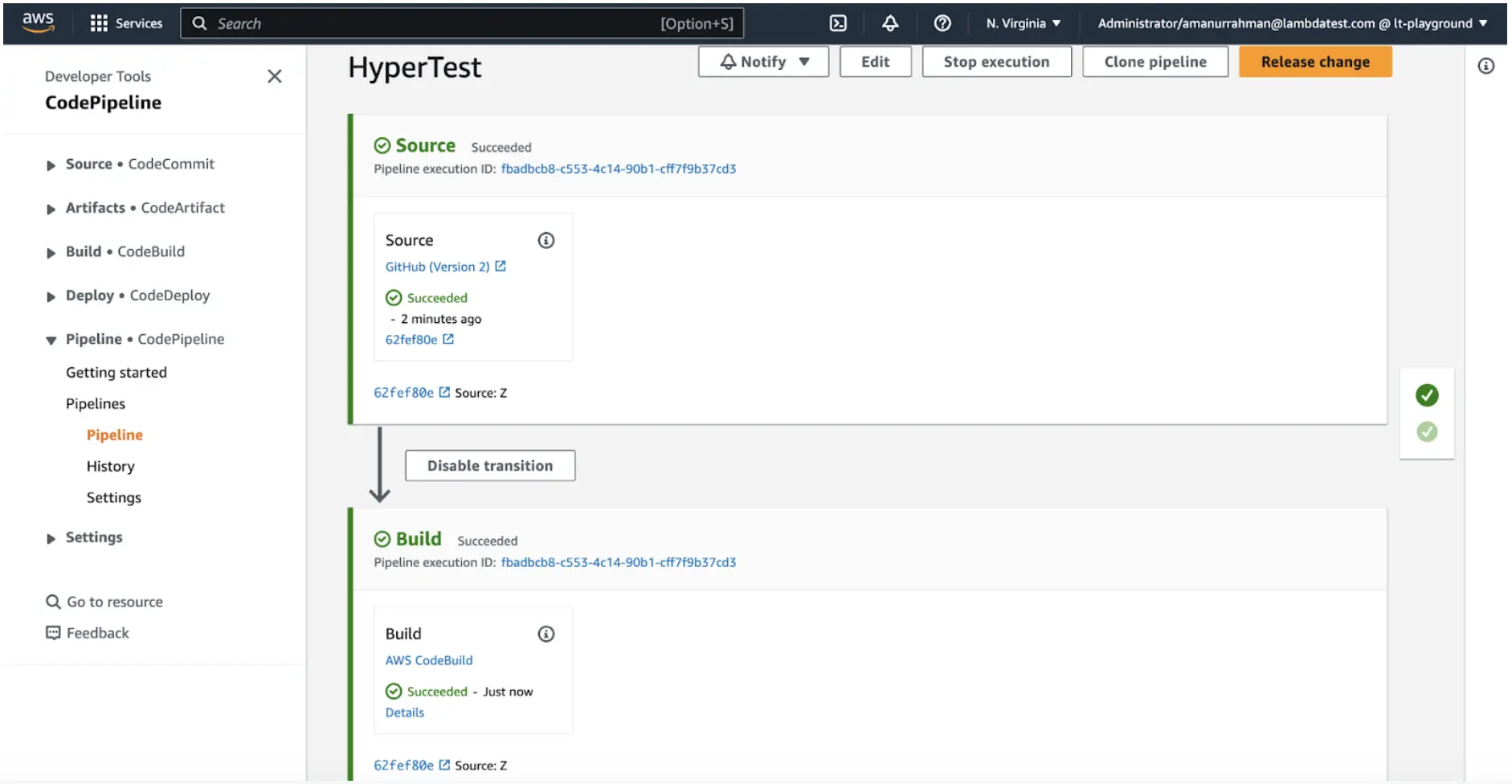
Task: Show info for the Source action
Action: click(x=546, y=240)
